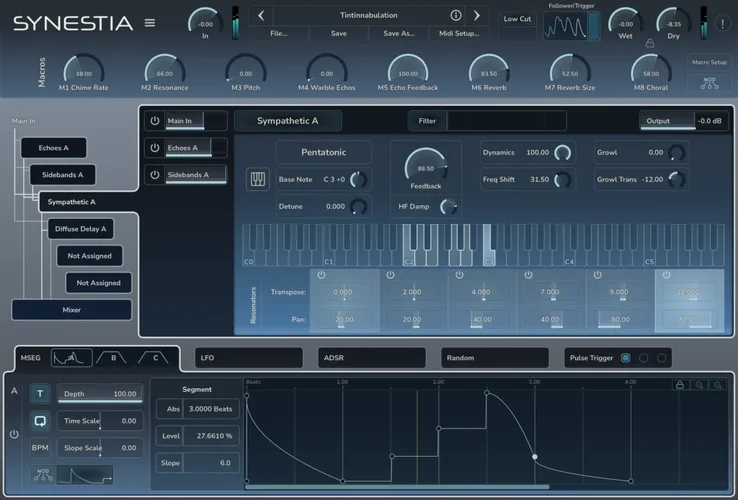Click the MSEG Depth slider

click(x=100, y=394)
